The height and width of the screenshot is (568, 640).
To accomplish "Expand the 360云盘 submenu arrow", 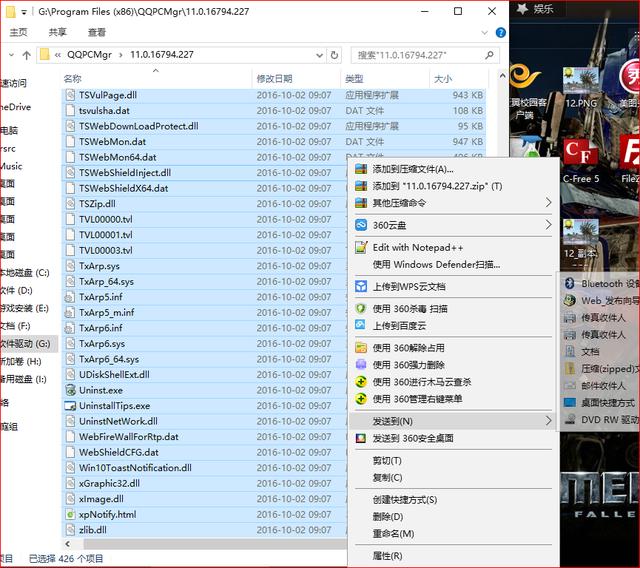I will (549, 225).
